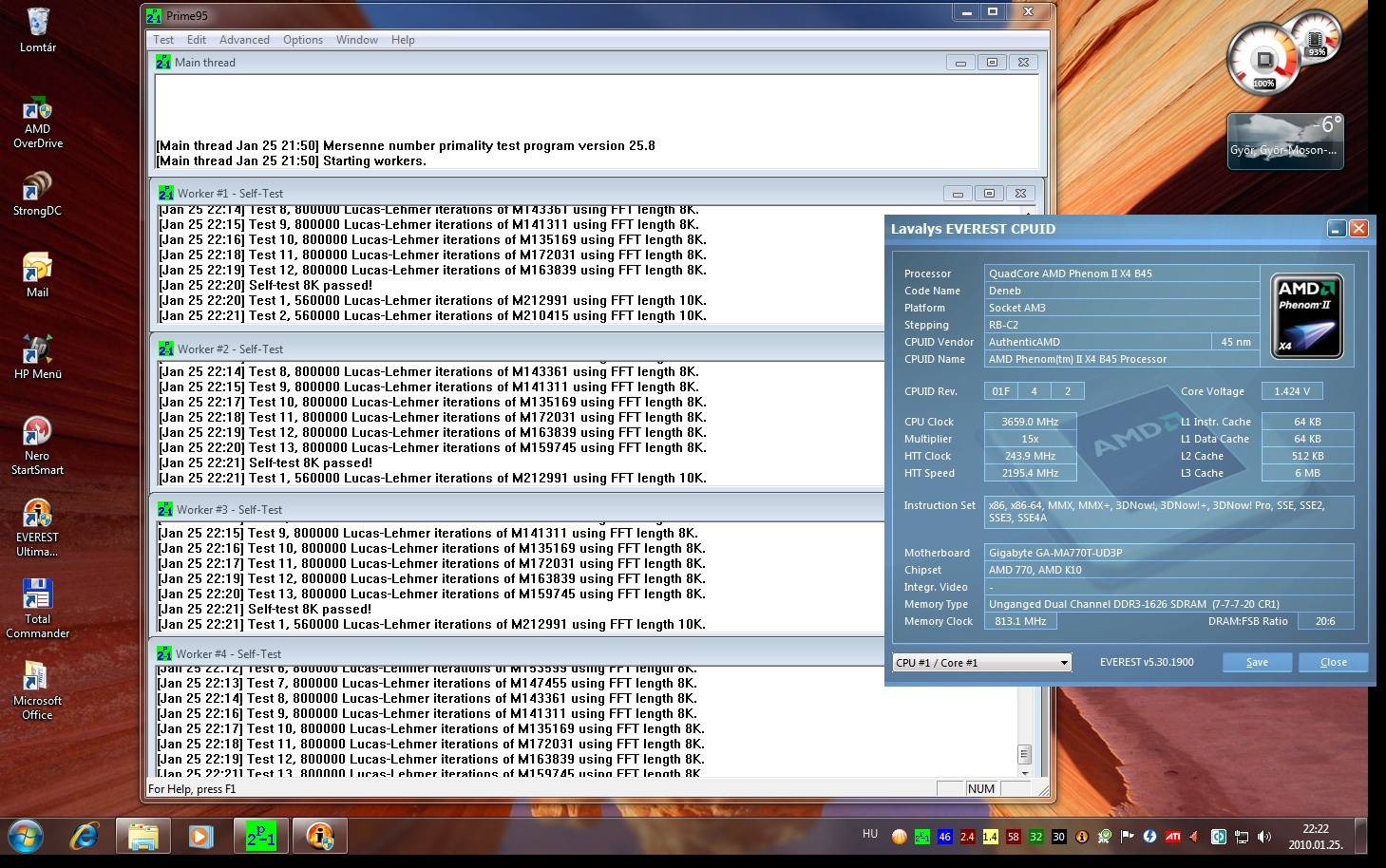Open Total Commander desktop shortcut

(x=38, y=609)
